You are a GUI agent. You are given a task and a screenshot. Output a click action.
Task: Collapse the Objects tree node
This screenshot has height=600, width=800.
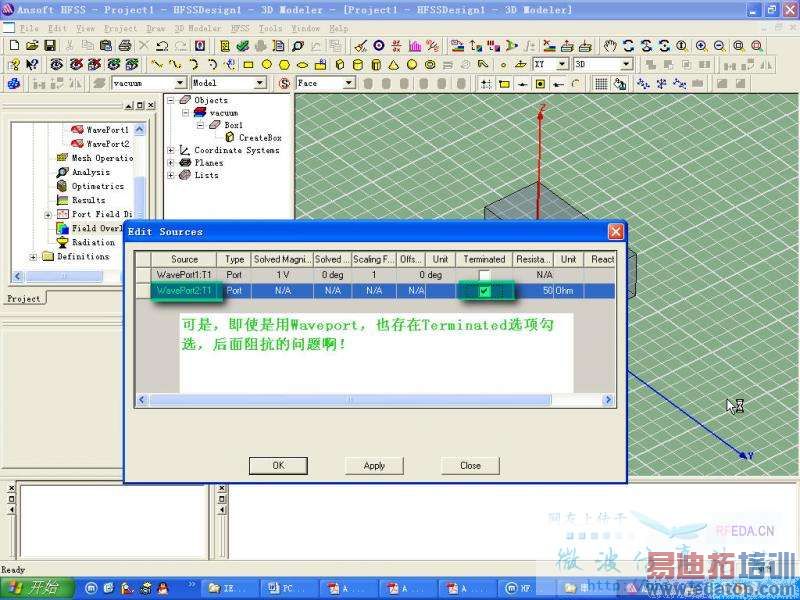click(x=171, y=100)
